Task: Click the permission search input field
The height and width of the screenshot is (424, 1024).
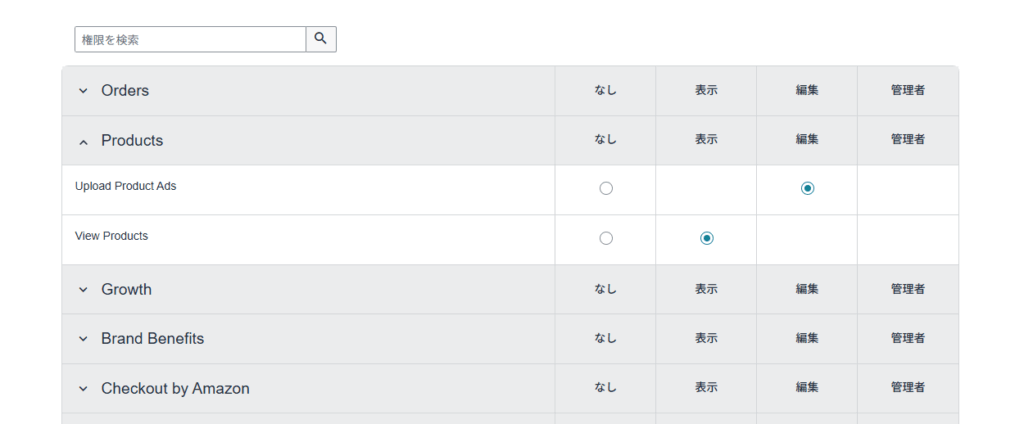Action: pyautogui.click(x=190, y=39)
